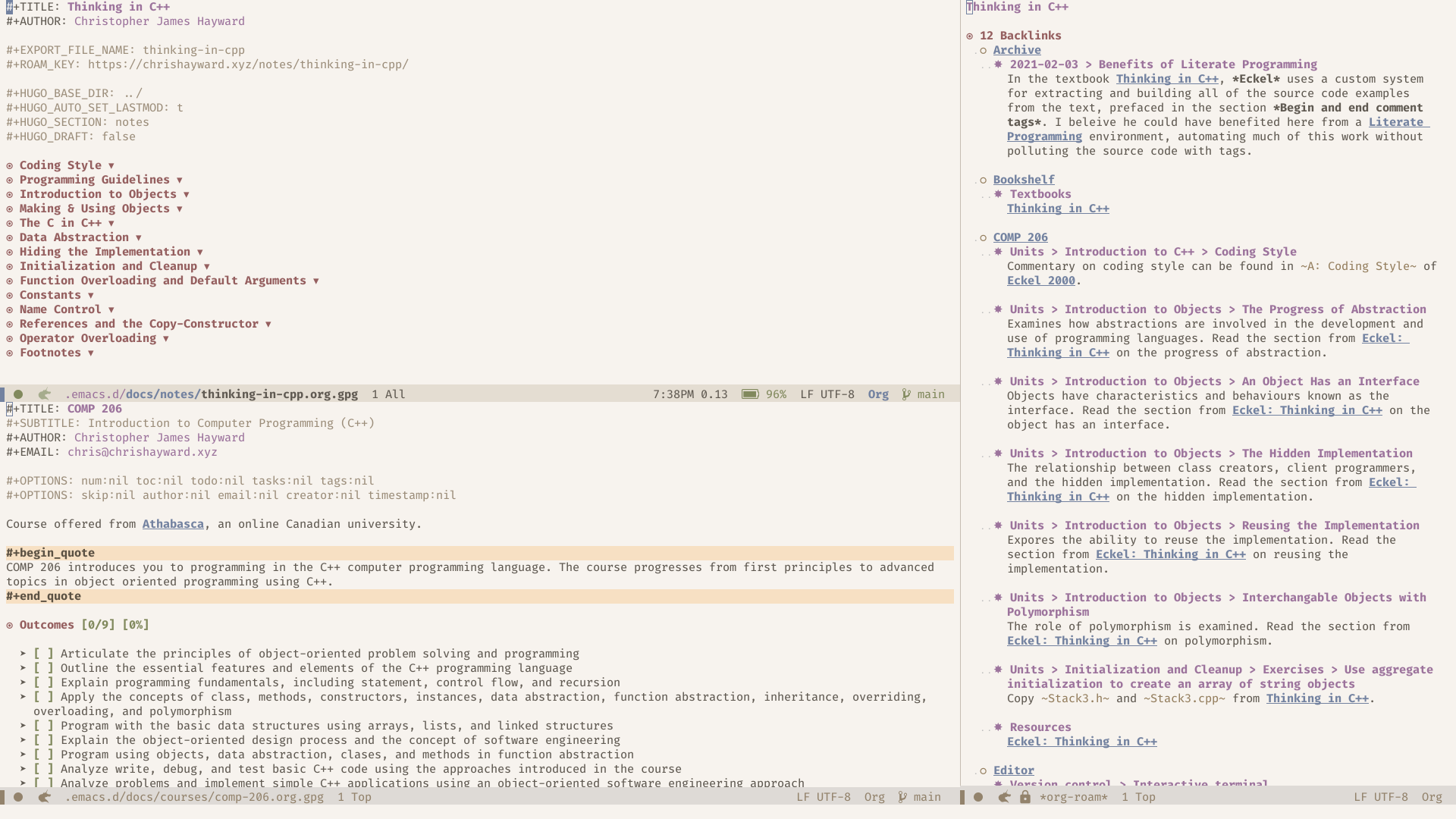Toggle the second unchecked learning outcome
The width and height of the screenshot is (1456, 819).
click(42, 667)
